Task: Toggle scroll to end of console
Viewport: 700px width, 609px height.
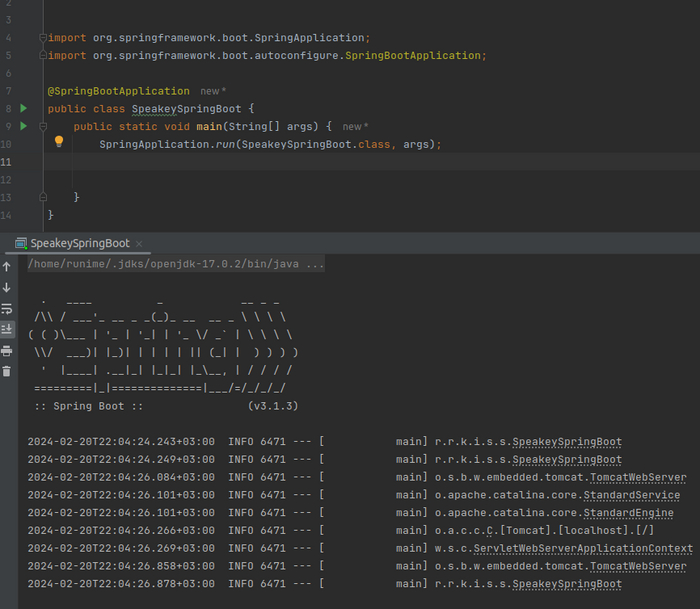Action: click(x=7, y=329)
